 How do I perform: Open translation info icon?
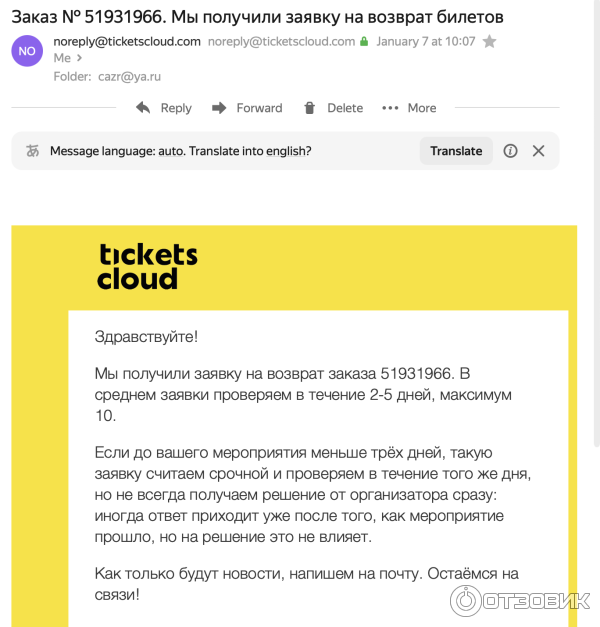click(510, 151)
